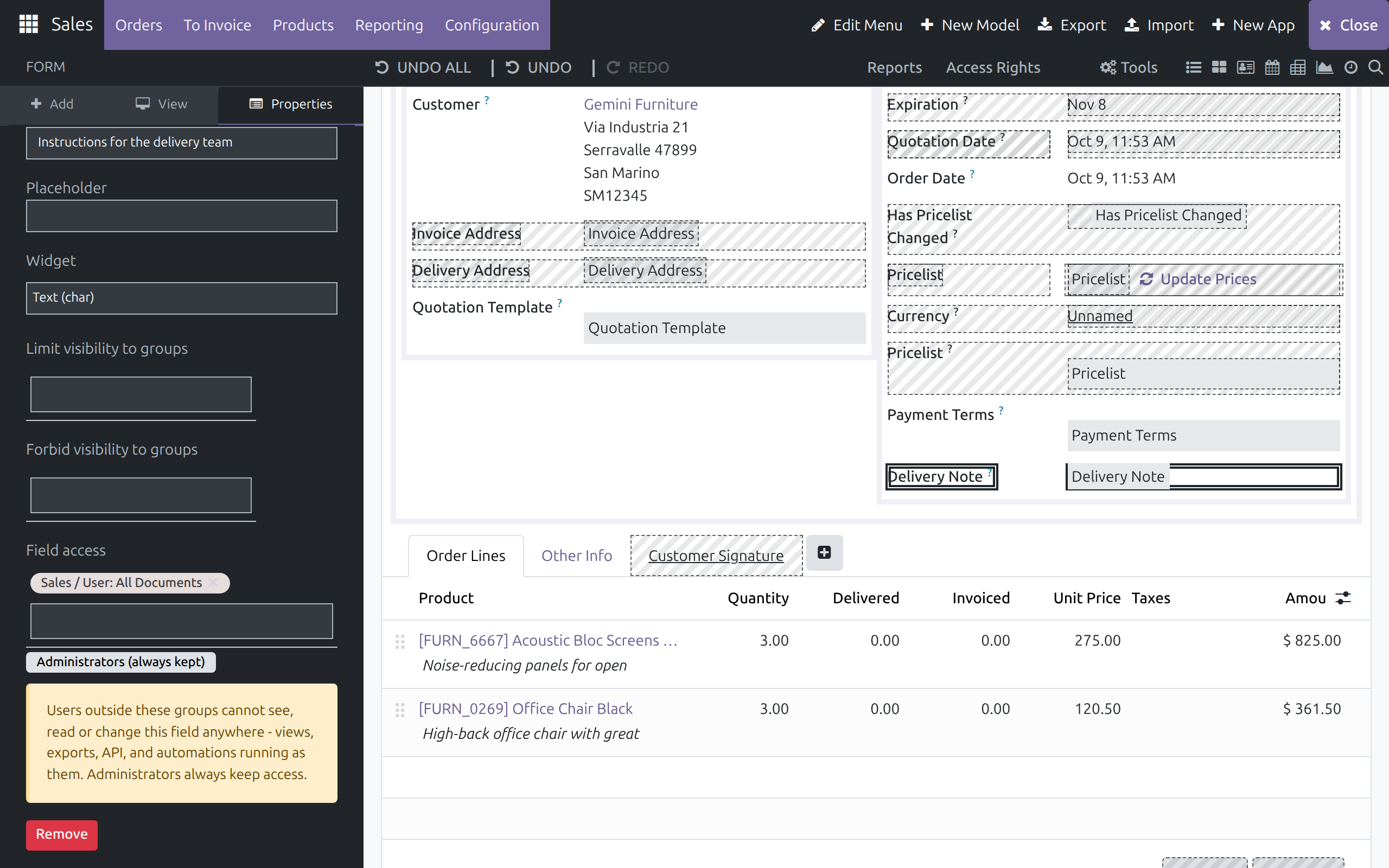Switch to the Other Info tab

click(576, 556)
